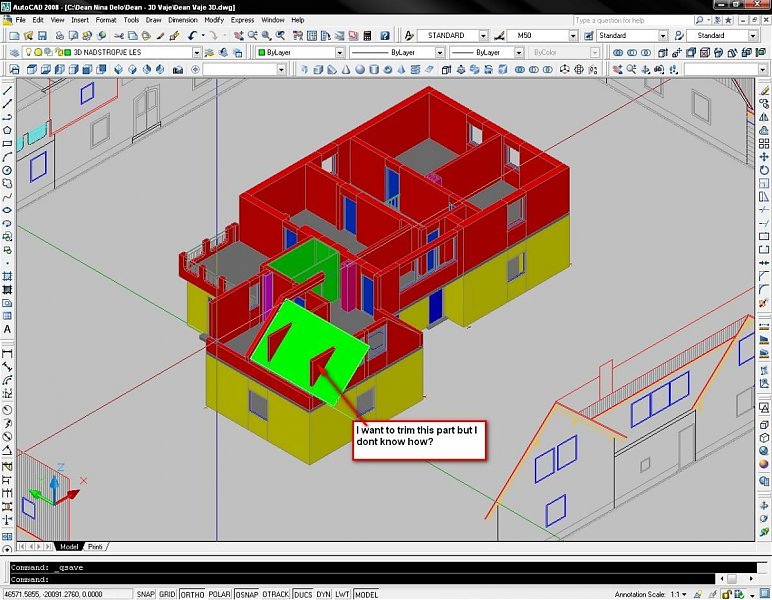
Task: Select the Hatch tool
Action: coord(7,275)
